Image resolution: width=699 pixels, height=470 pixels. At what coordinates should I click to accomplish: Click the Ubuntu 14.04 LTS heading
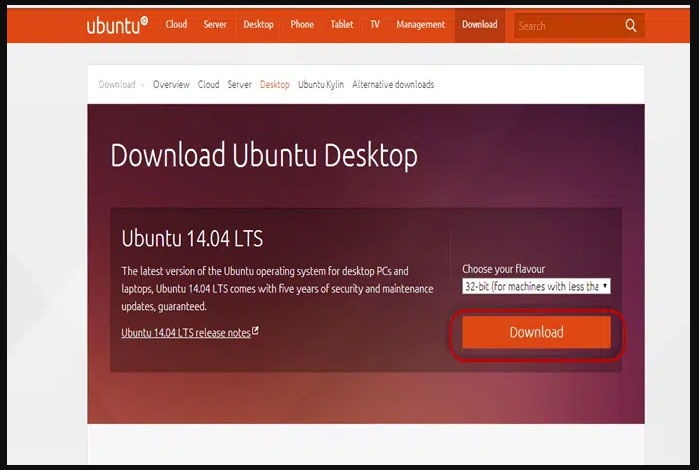pyautogui.click(x=192, y=239)
